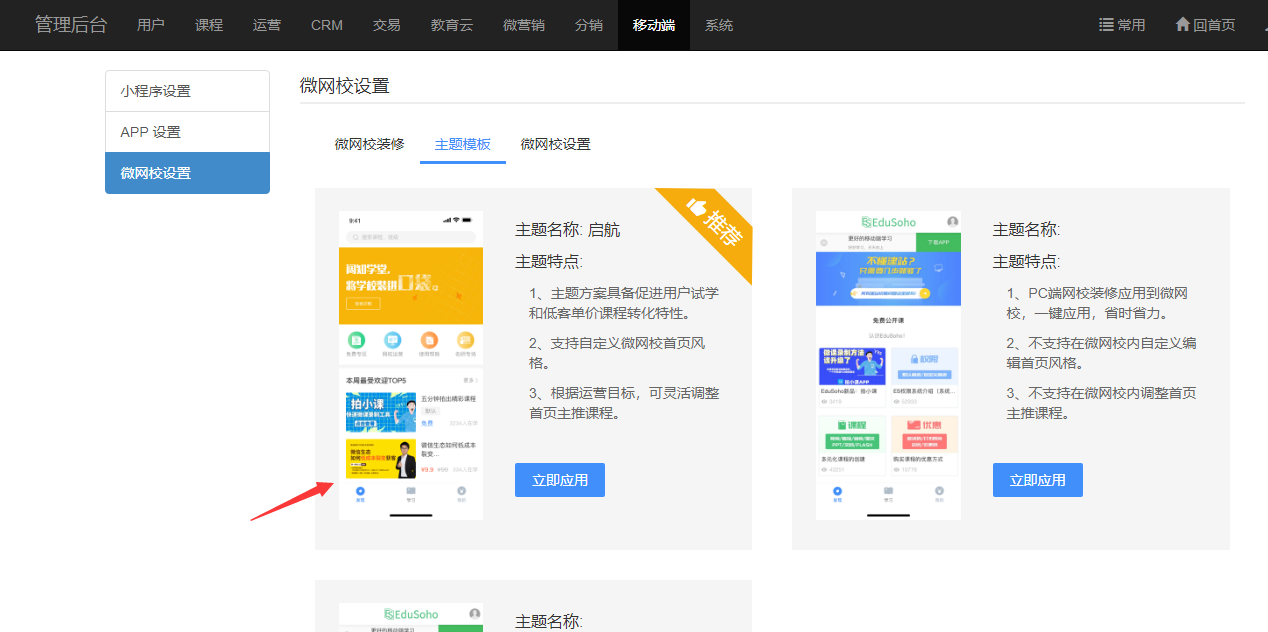Go to the 运营 section
Image resolution: width=1268 pixels, height=632 pixels.
[x=267, y=25]
